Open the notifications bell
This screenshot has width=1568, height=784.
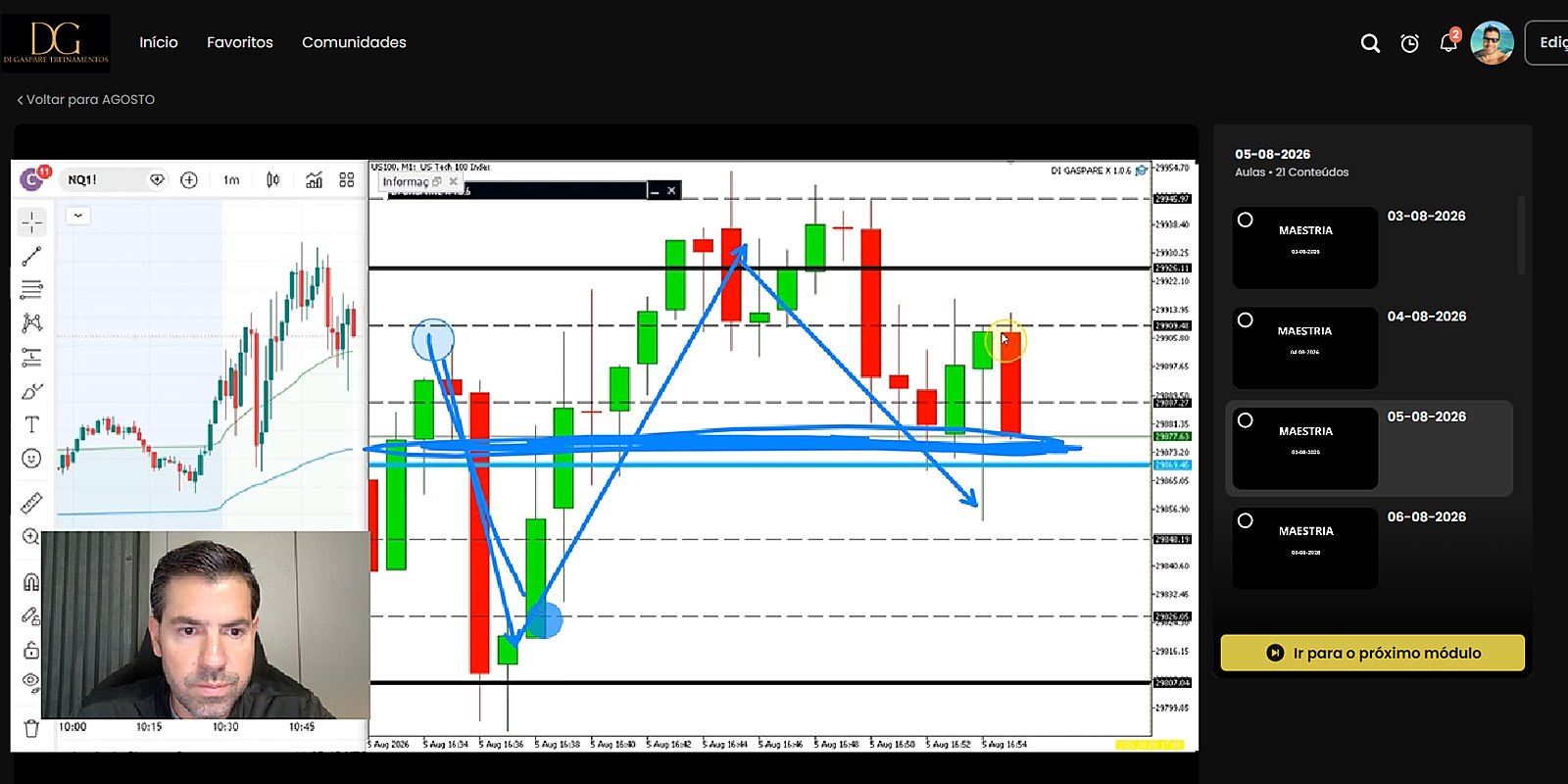pos(1448,42)
